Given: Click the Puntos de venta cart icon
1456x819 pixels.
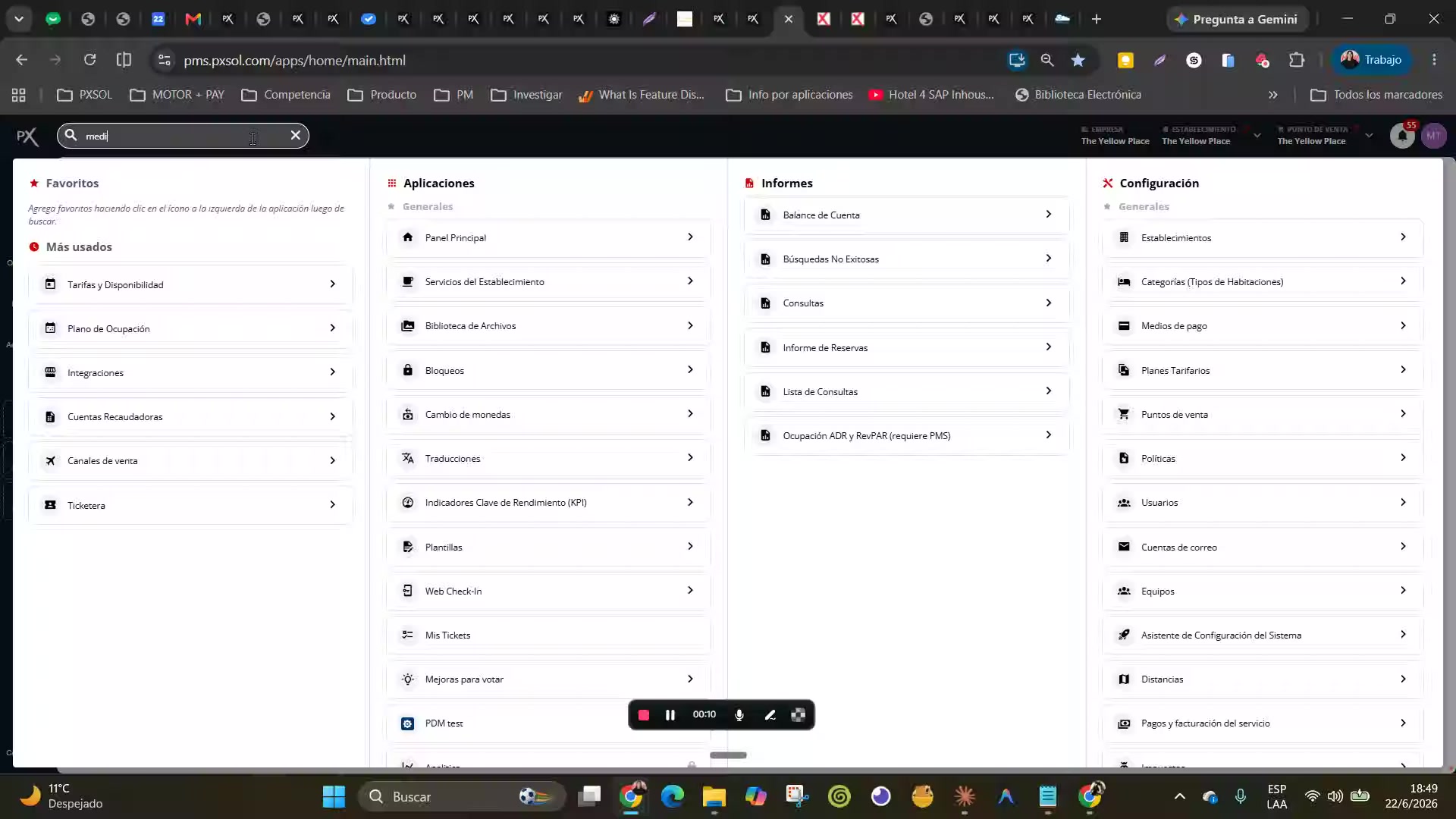Looking at the screenshot, I should (1124, 414).
